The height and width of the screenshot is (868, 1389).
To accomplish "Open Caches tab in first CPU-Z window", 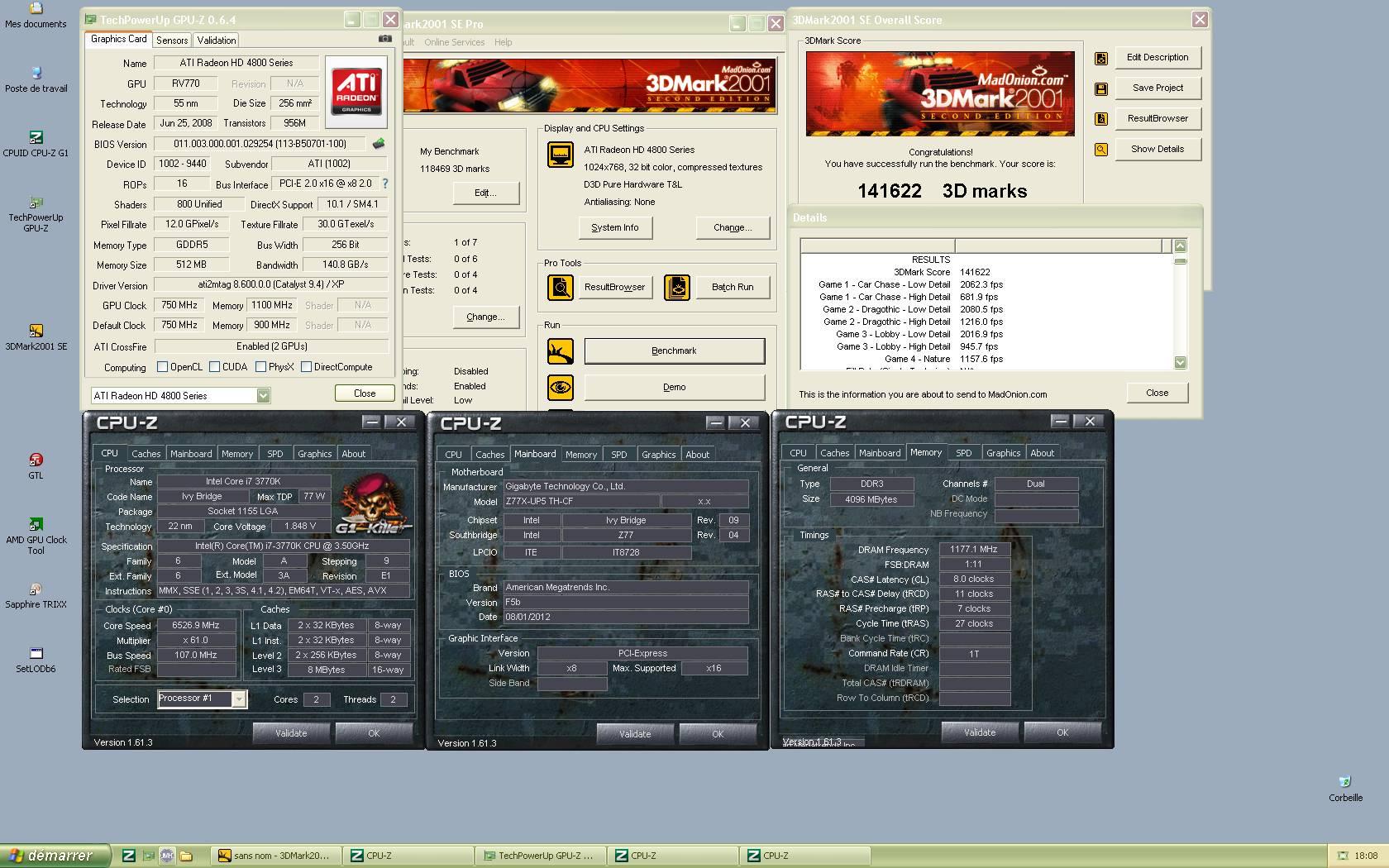I will click(146, 454).
